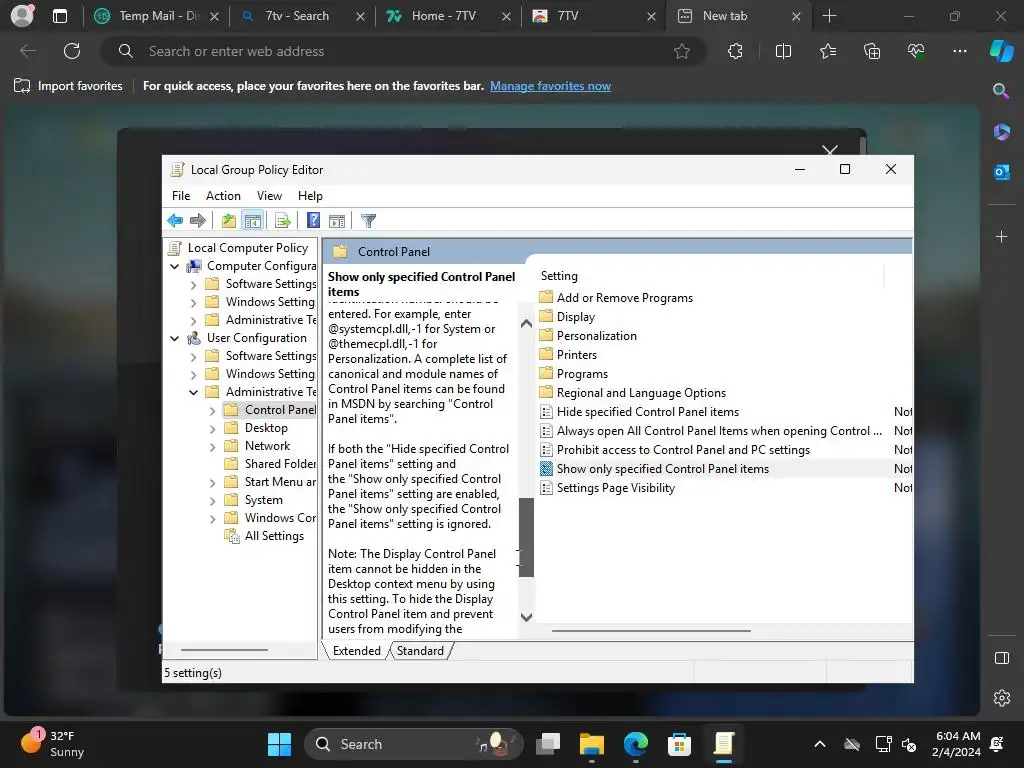Select Hide specified Control Panel items setting
The image size is (1024, 768).
[x=647, y=412]
